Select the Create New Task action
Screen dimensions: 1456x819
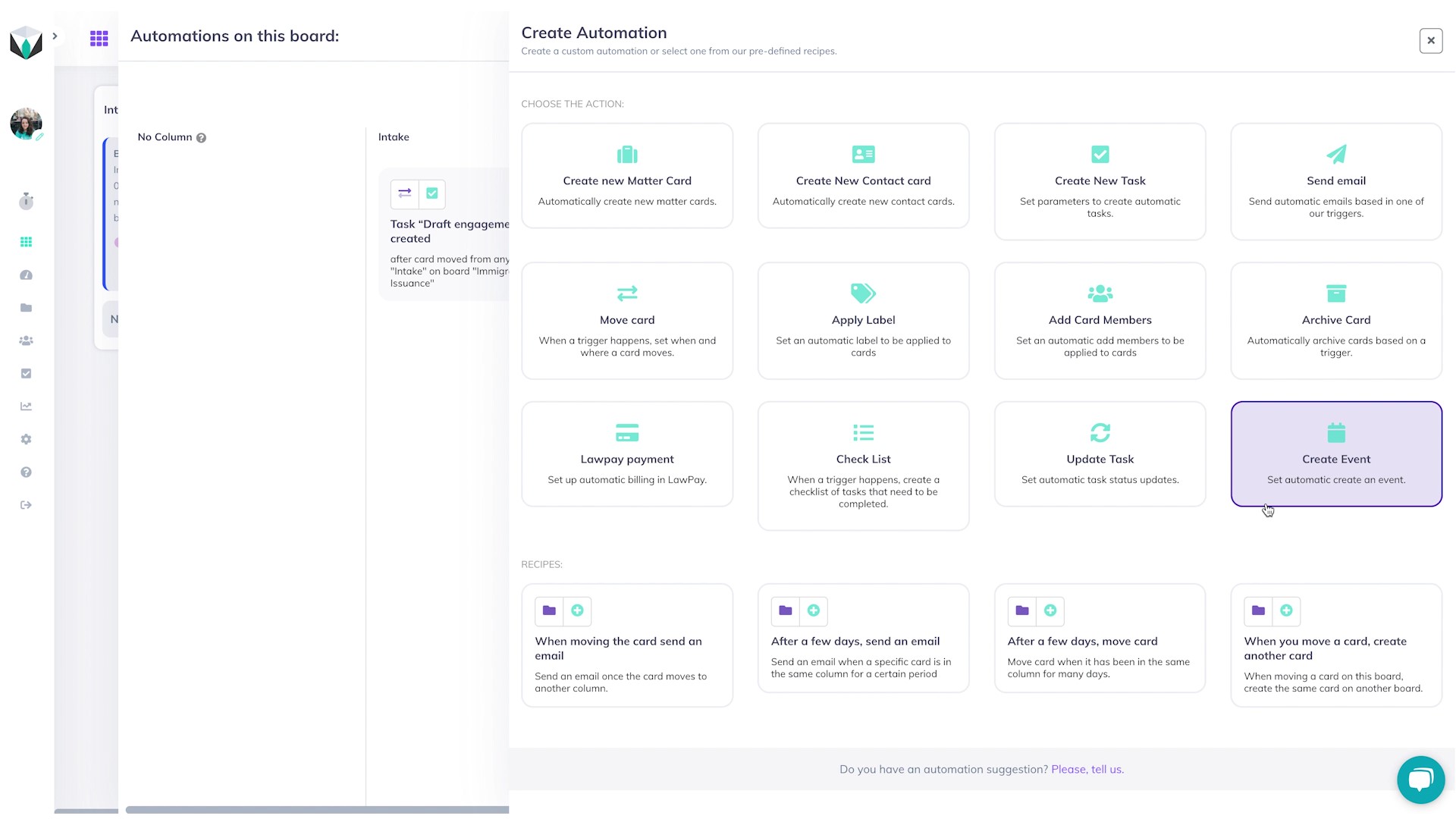click(x=1100, y=181)
